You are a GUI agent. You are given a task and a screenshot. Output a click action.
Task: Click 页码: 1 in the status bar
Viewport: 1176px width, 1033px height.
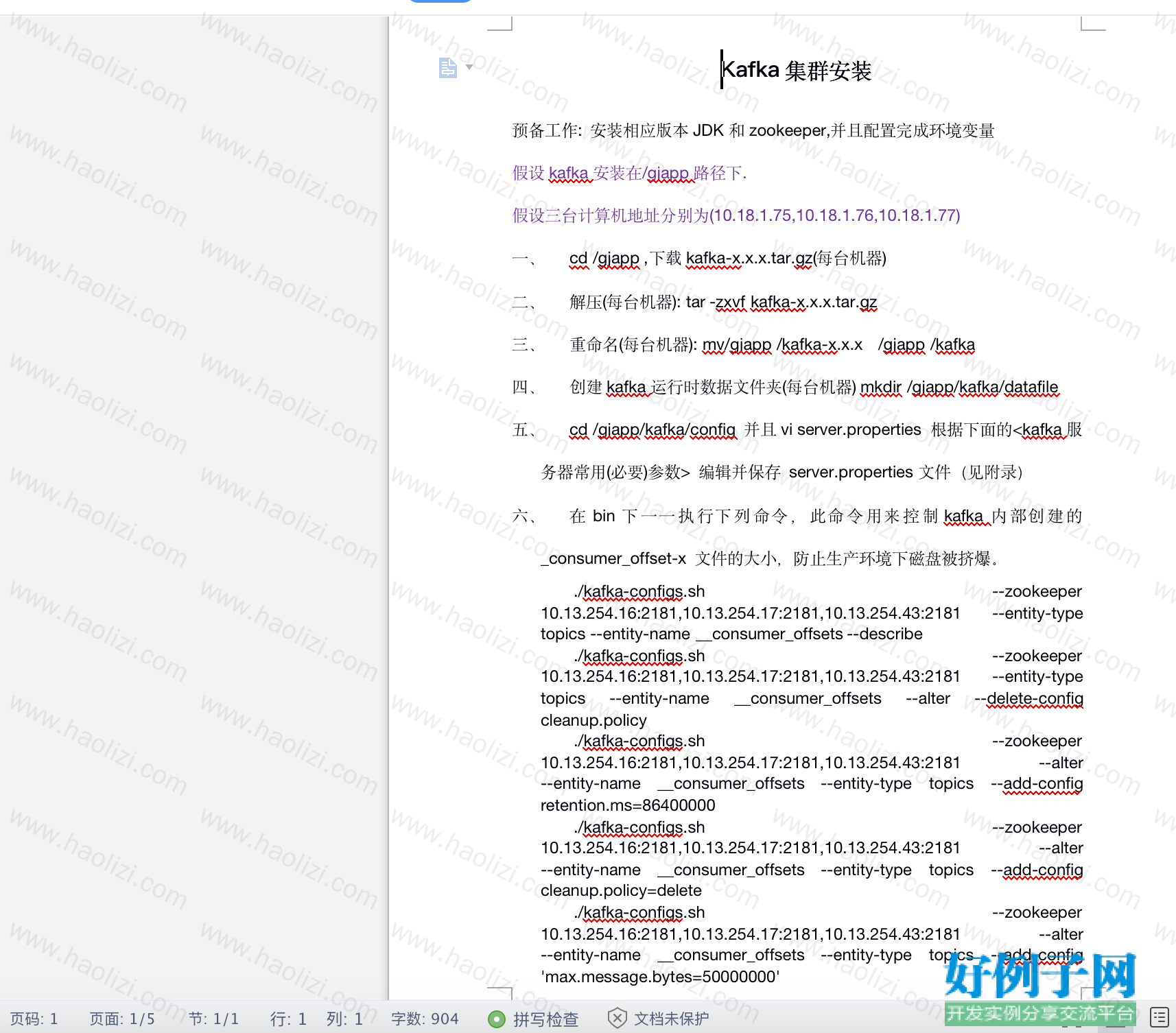34,1019
